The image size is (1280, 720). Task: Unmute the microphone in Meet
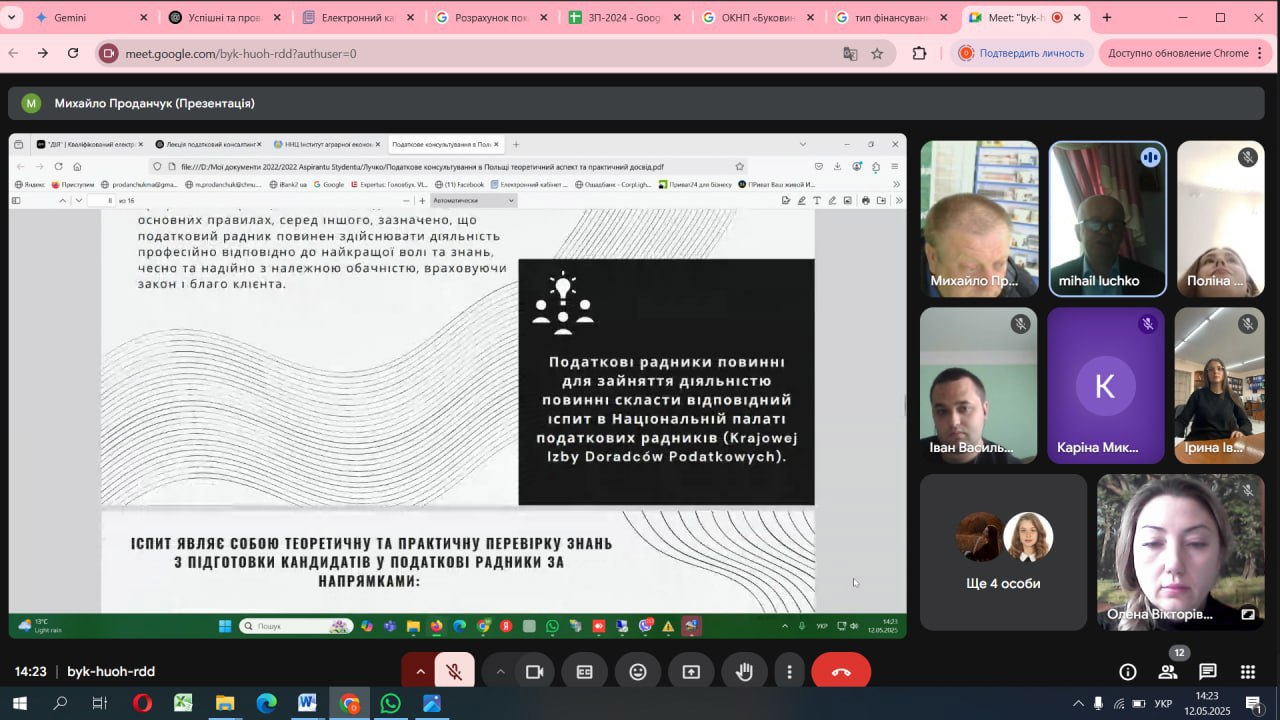[x=454, y=672]
